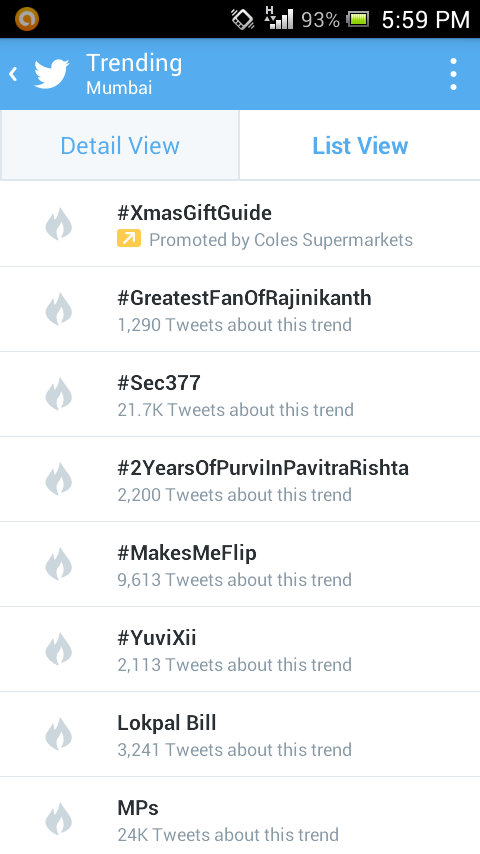Tap the Twitter bird logo
Viewport: 480px width, 854px height.
(x=51, y=74)
